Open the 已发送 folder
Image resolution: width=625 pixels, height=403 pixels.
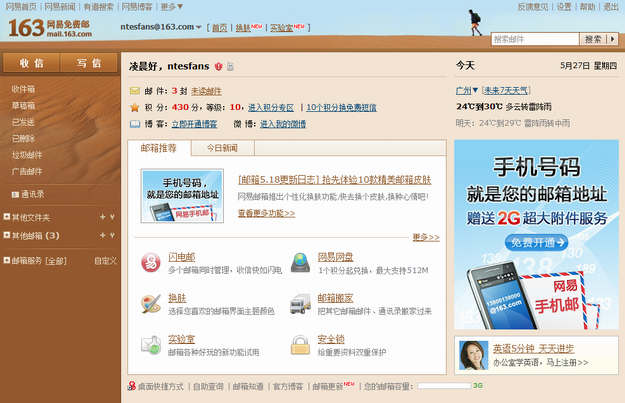(23, 122)
